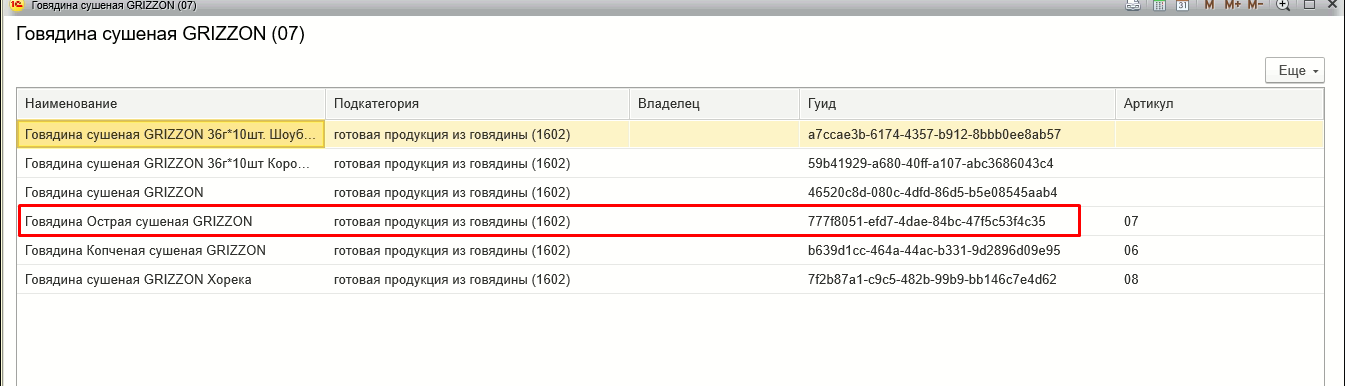Sort by Подкатегория column header
The width and height of the screenshot is (1345, 386).
pyautogui.click(x=477, y=104)
